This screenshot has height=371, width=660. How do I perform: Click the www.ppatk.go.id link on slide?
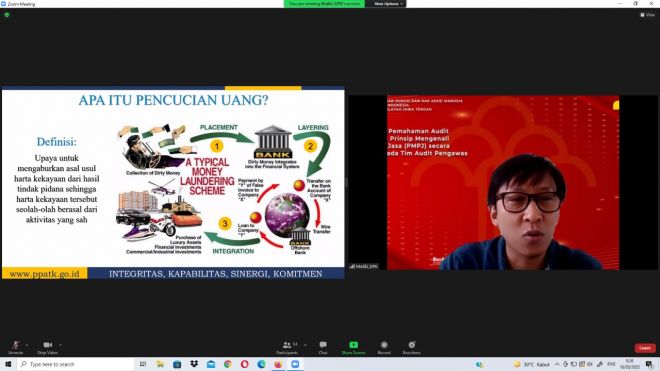tap(44, 274)
